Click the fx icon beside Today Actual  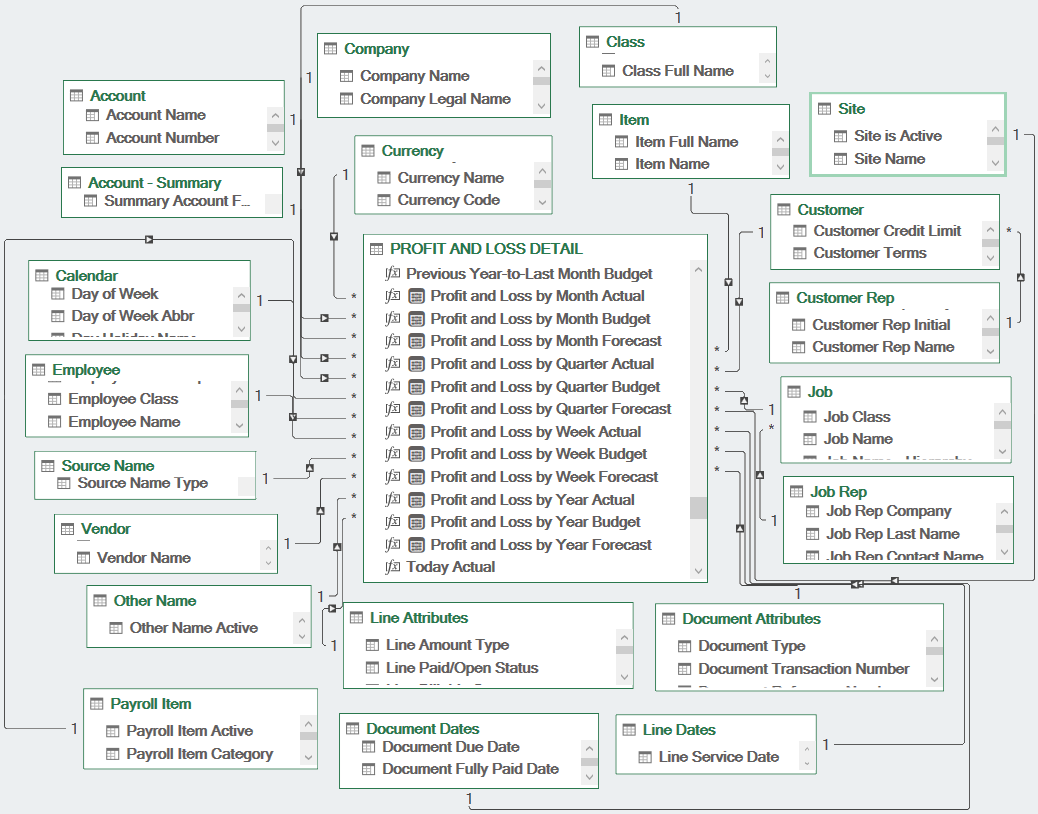pos(393,567)
